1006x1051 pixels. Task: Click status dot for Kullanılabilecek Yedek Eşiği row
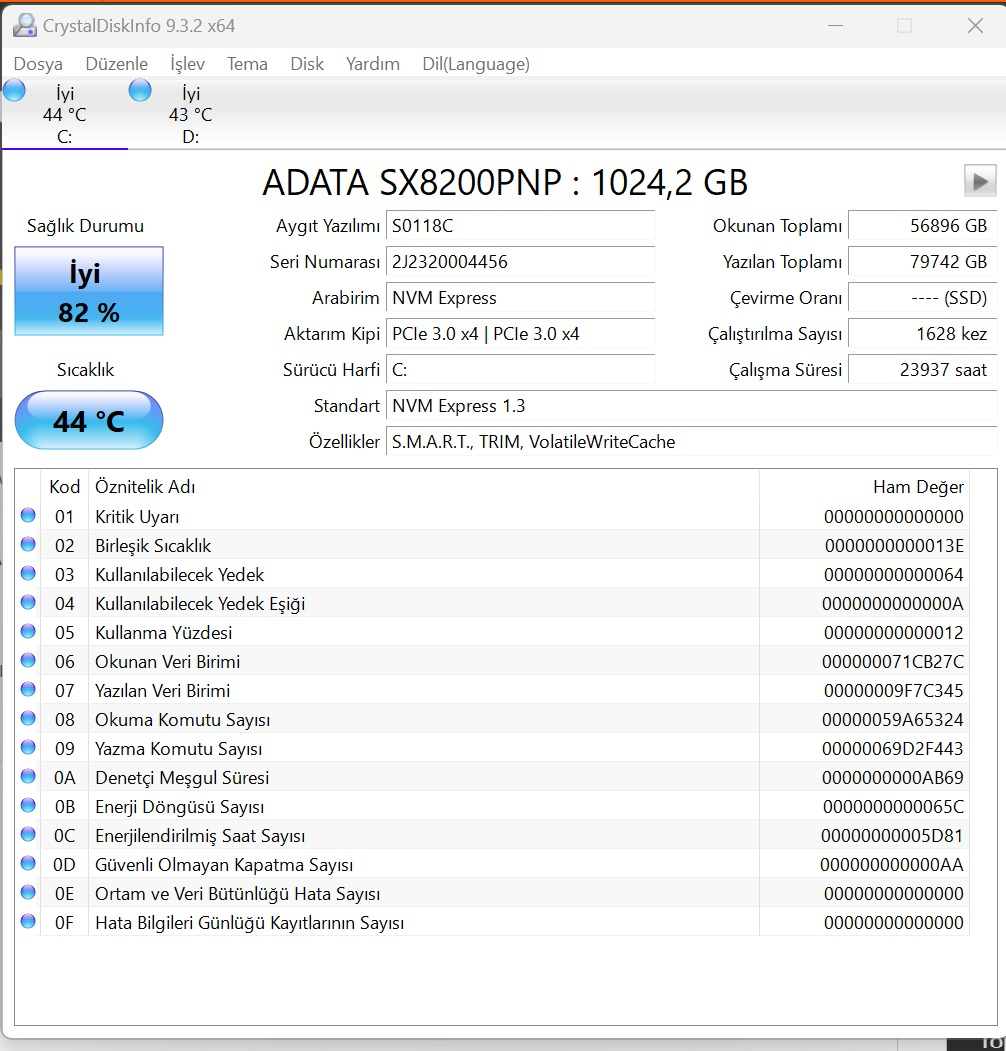(28, 603)
